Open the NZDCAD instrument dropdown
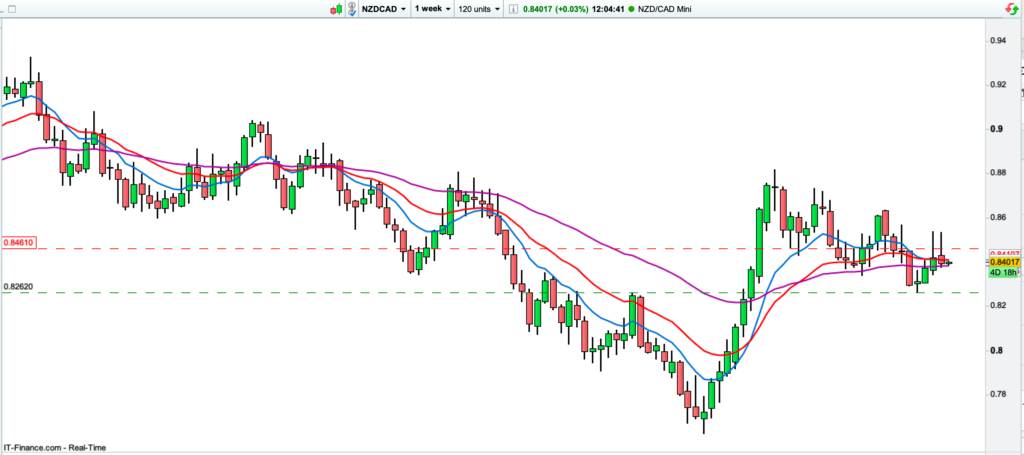 coord(385,9)
